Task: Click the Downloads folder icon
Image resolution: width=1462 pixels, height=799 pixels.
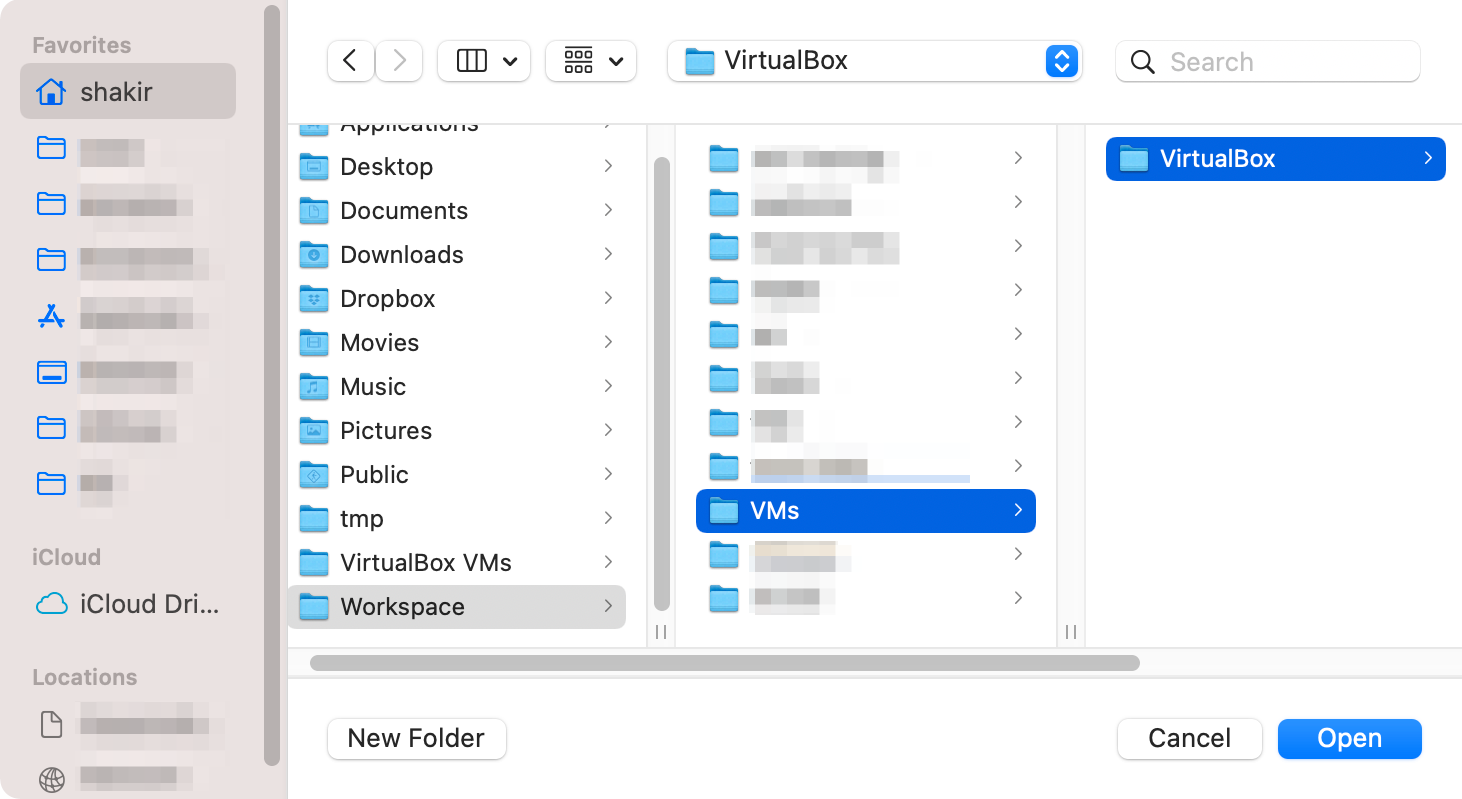Action: pos(314,255)
